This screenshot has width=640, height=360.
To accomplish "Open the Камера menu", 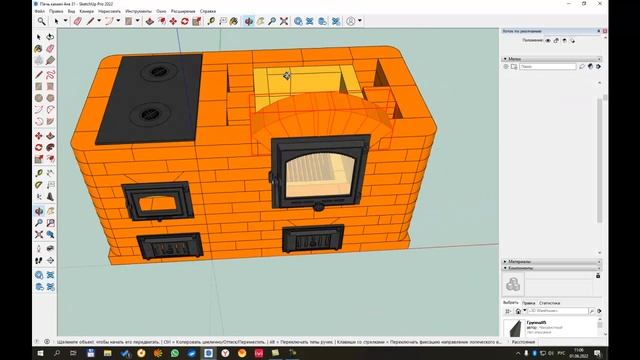I will [87, 11].
